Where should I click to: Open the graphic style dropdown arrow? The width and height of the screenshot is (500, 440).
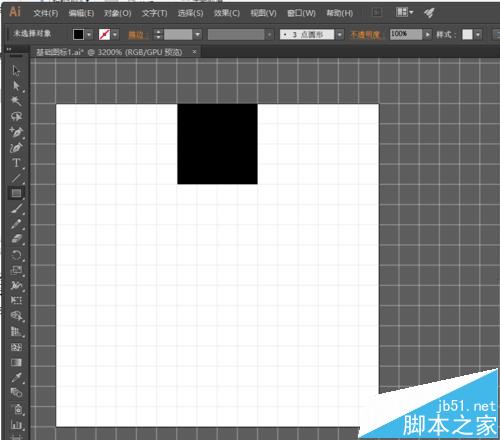coord(478,34)
